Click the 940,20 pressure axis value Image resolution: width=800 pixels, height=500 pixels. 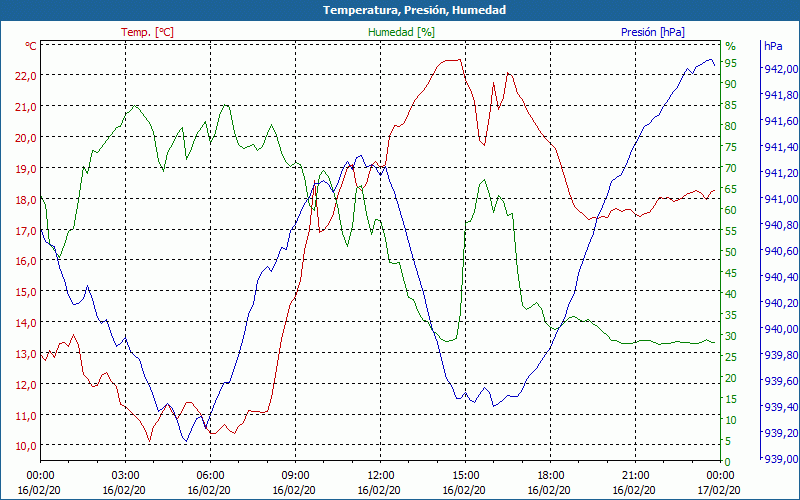[782, 303]
